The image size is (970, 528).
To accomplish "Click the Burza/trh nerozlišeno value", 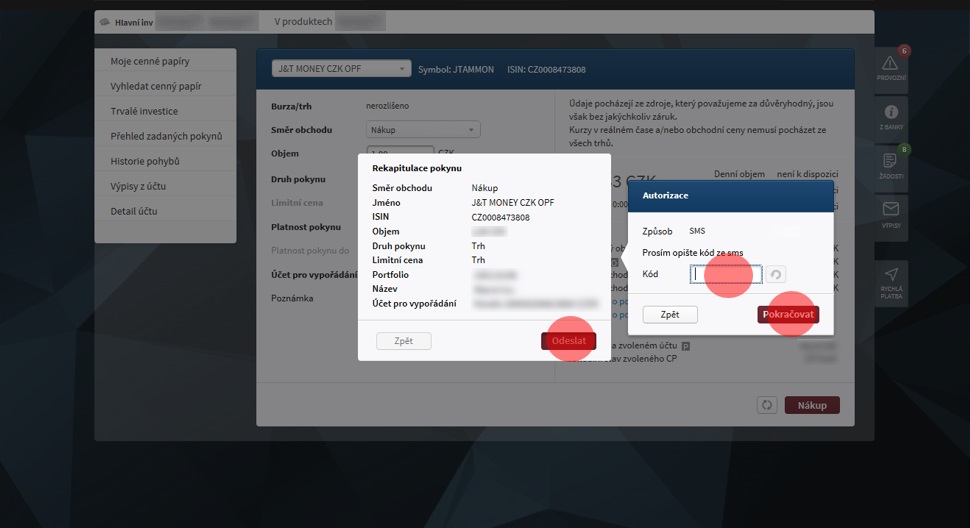I will (x=387, y=106).
